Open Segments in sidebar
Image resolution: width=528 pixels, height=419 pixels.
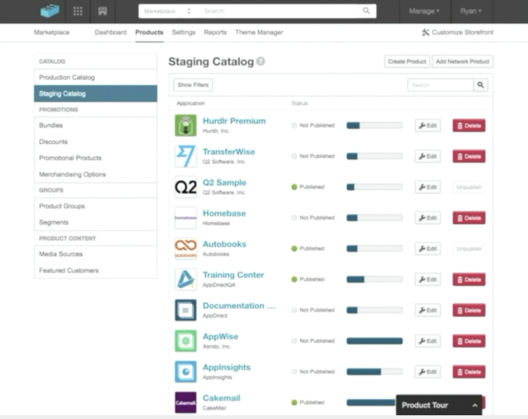click(x=96, y=222)
